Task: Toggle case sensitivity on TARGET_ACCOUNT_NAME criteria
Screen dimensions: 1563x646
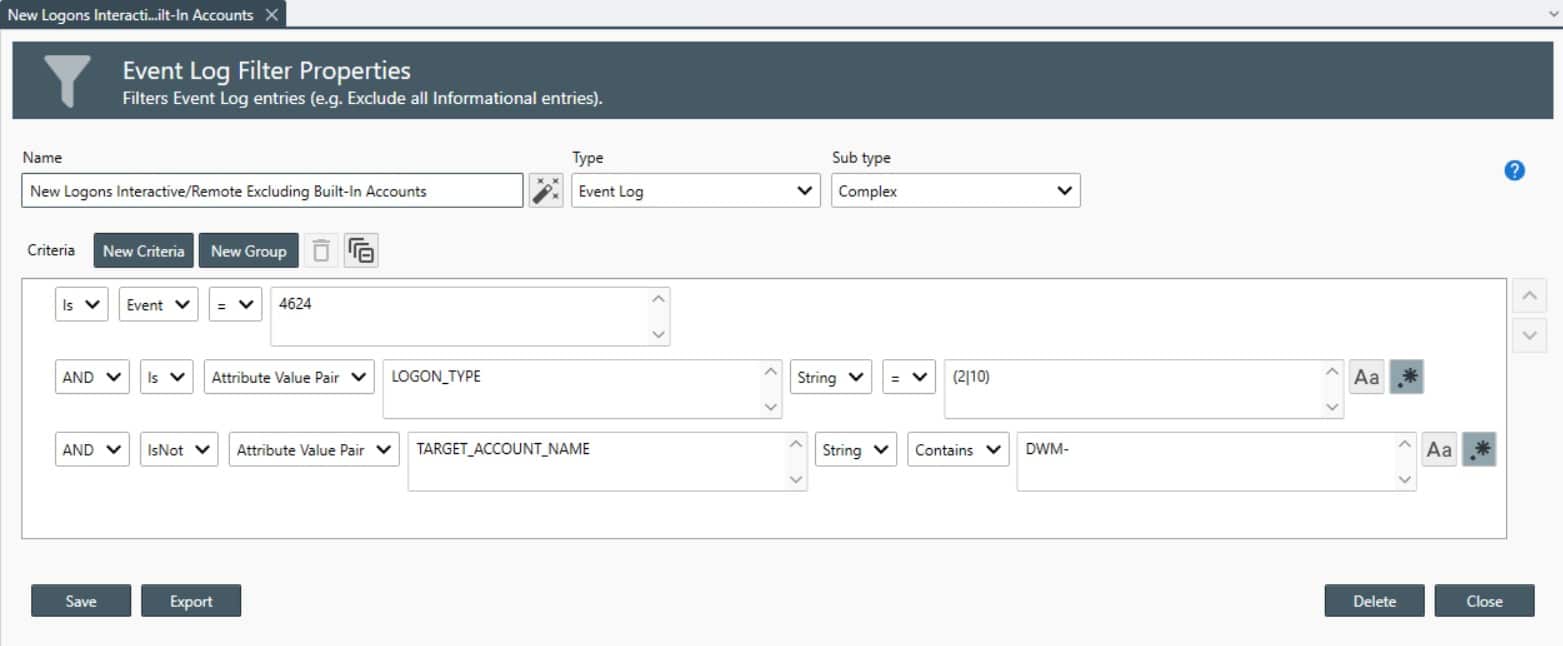Action: point(1439,449)
